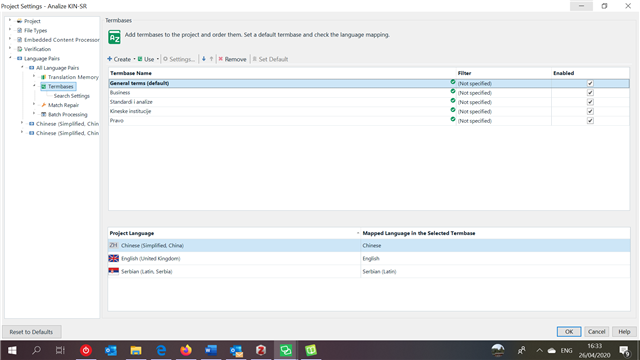This screenshot has width=640, height=360.
Task: Select Search Settings under Termbases
Action: 71,96
